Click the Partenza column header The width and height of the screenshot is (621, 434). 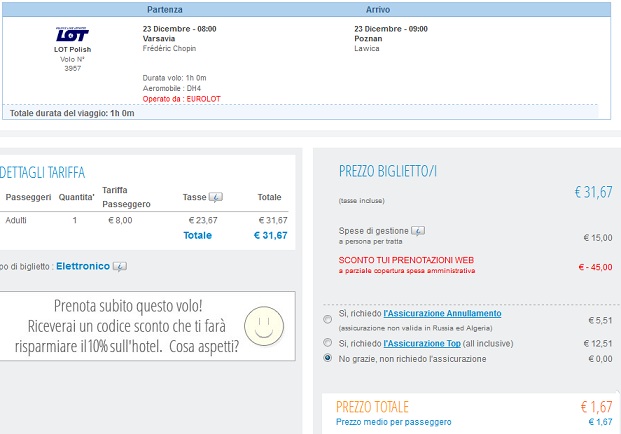click(165, 10)
